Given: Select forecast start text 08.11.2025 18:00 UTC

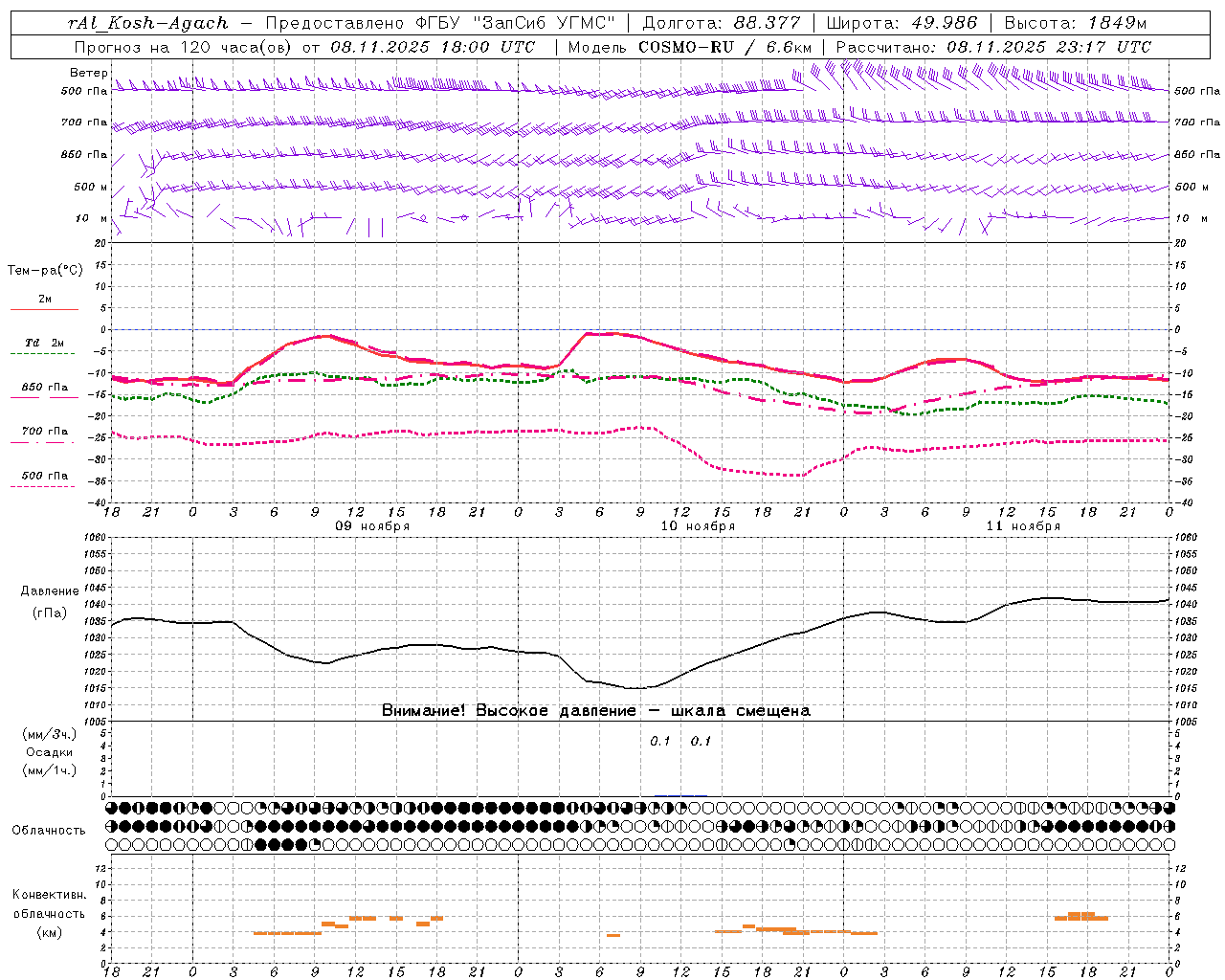Looking at the screenshot, I should tap(433, 47).
